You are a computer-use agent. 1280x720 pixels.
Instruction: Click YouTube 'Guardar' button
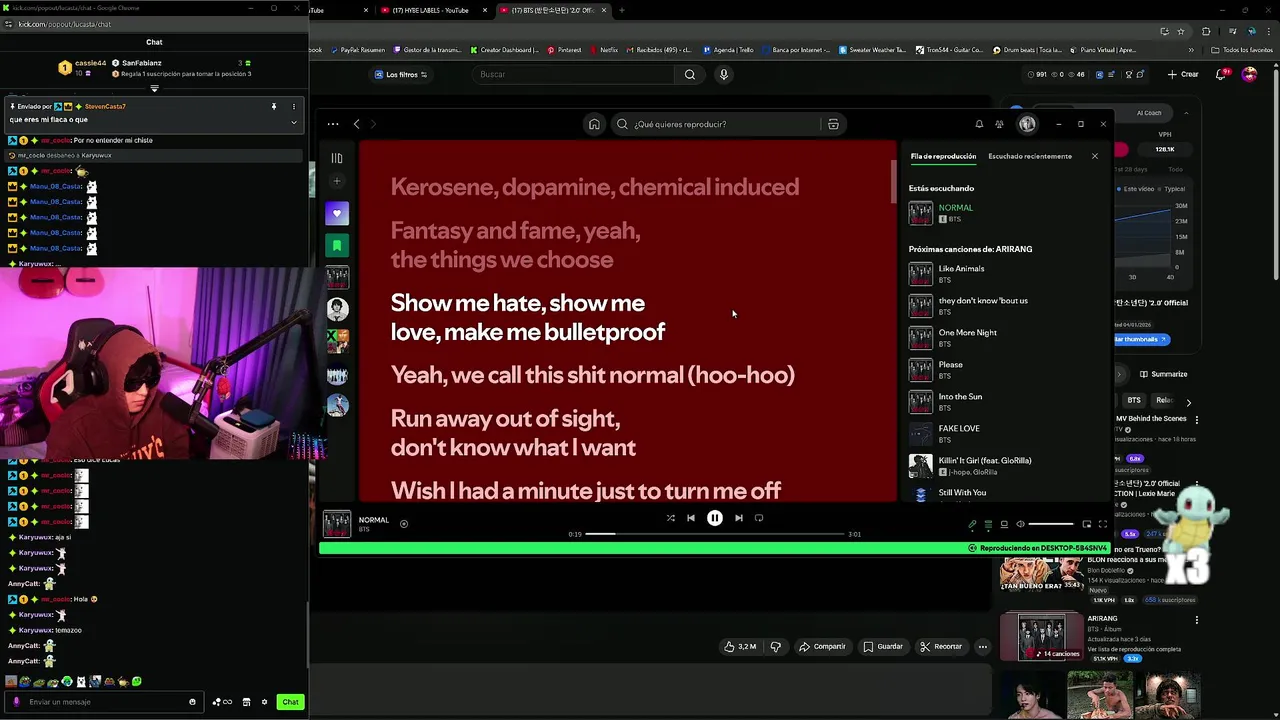883,647
